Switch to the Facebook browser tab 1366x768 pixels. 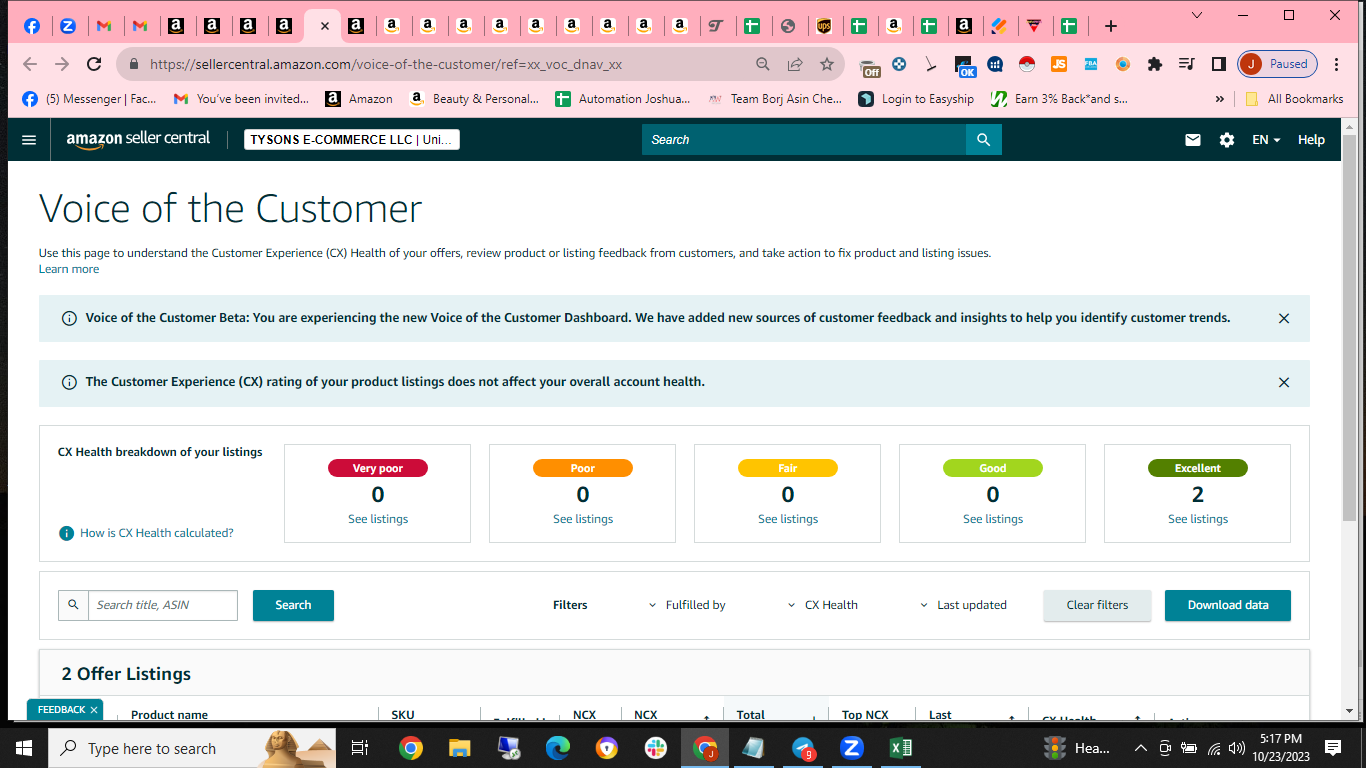(x=32, y=27)
